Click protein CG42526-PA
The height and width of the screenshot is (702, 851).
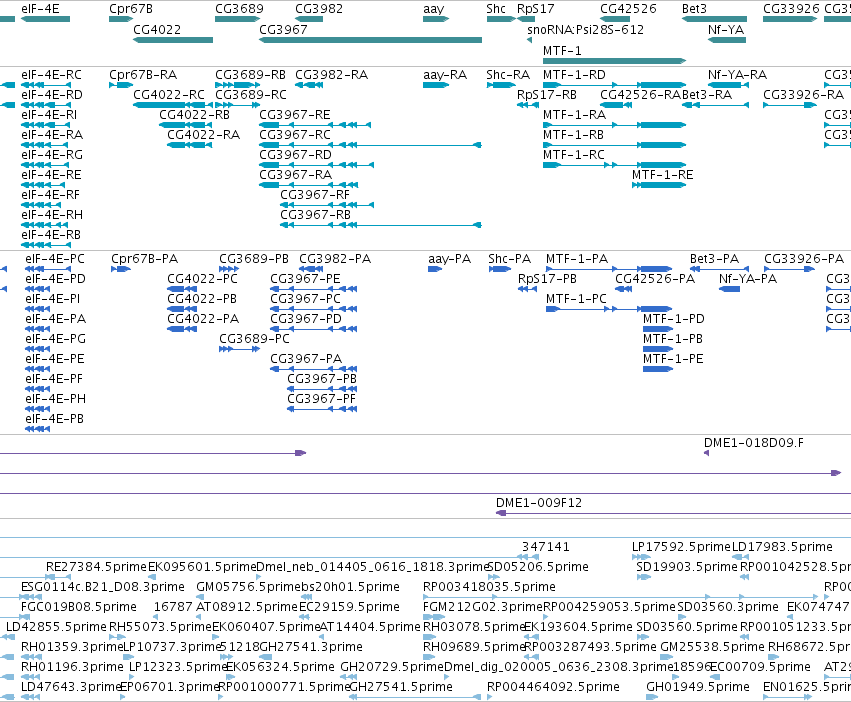click(655, 279)
